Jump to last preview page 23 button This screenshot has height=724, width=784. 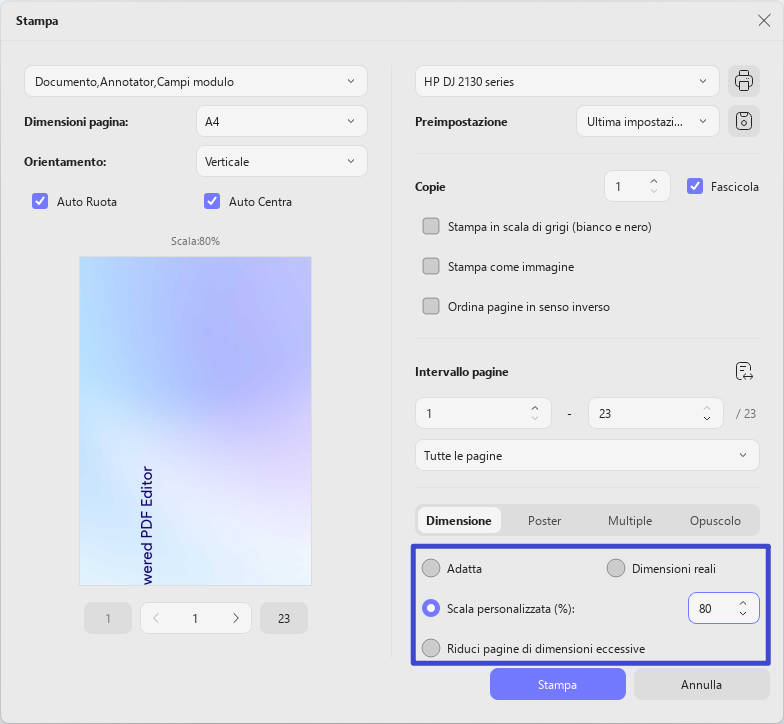pos(284,618)
